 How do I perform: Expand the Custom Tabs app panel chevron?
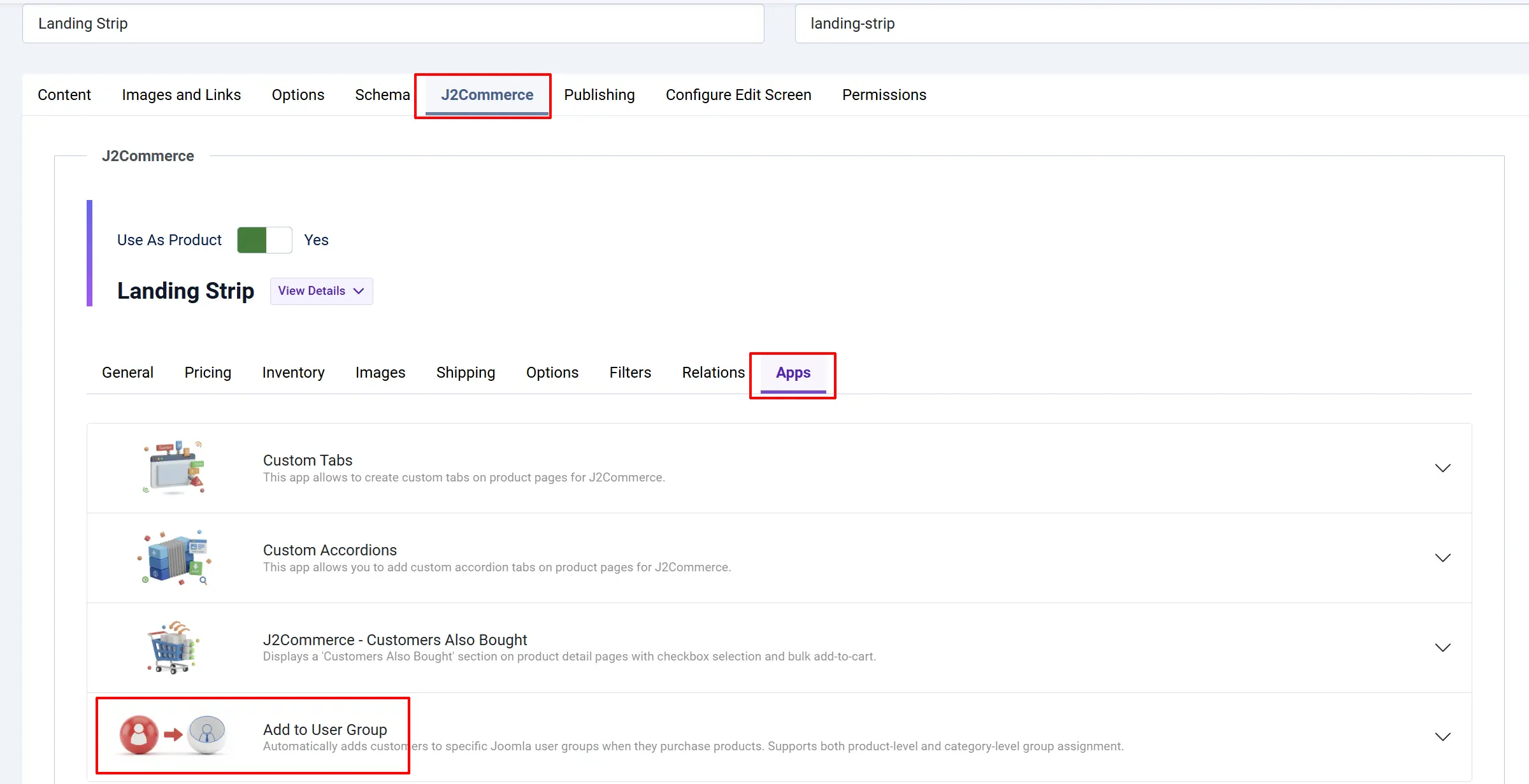point(1442,468)
